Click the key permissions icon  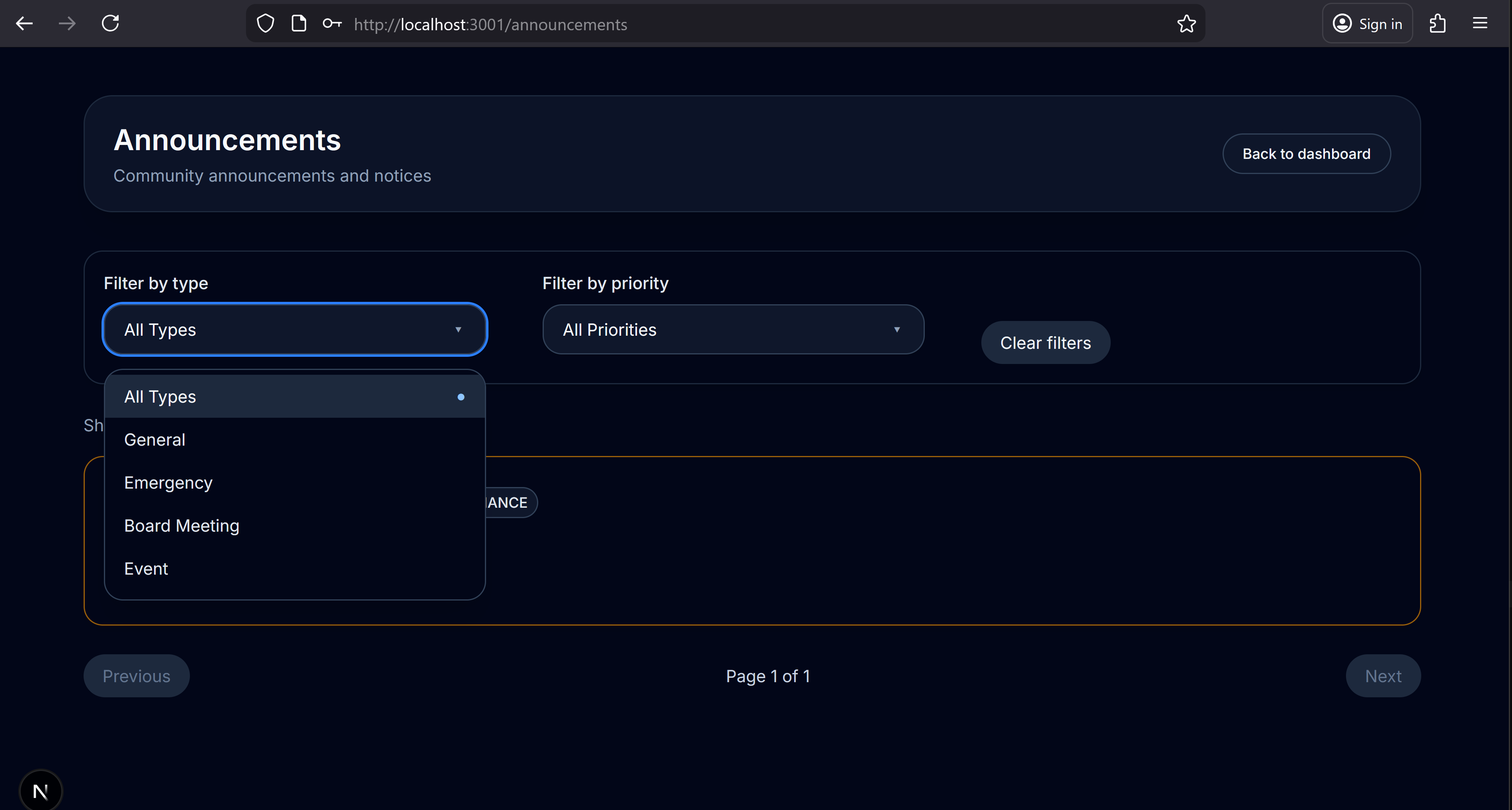pos(332,24)
